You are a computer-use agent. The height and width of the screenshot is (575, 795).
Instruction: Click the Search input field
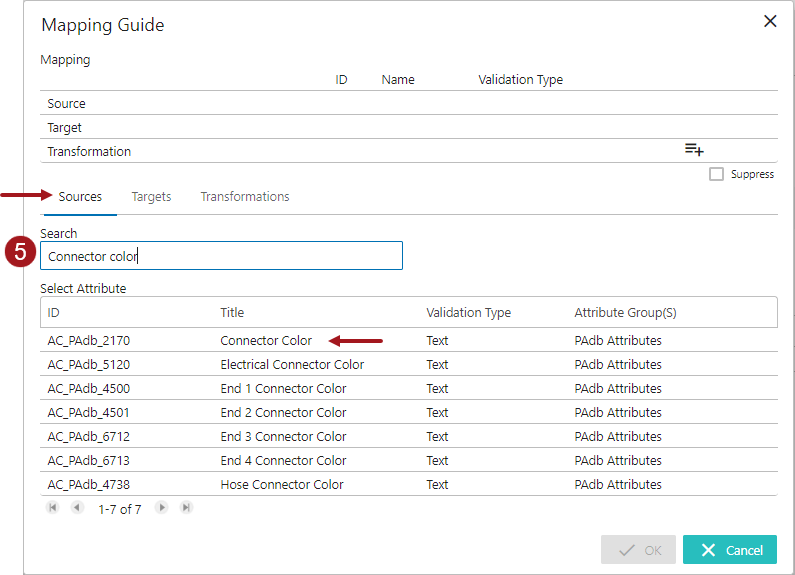coord(221,256)
